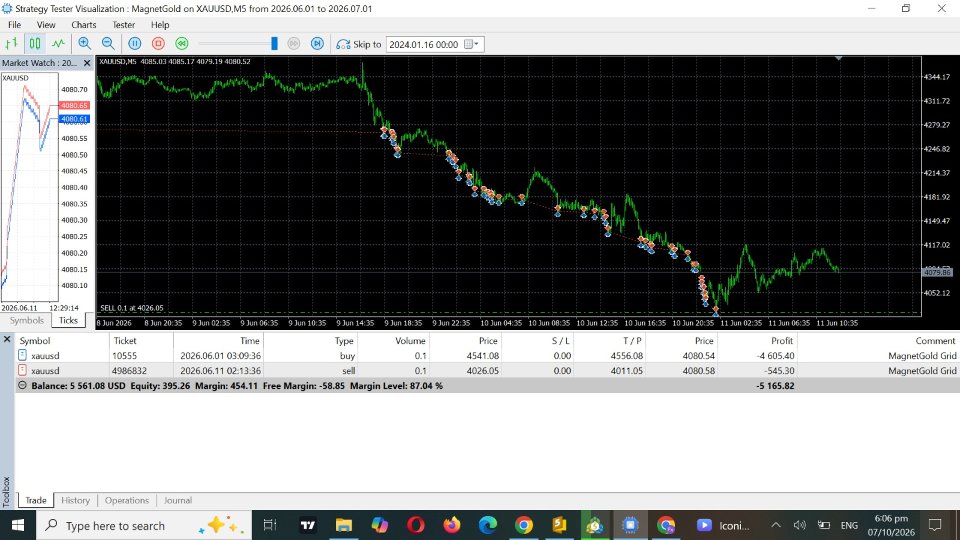Open the File menu
Screen dimensions: 960x540
[14, 25]
